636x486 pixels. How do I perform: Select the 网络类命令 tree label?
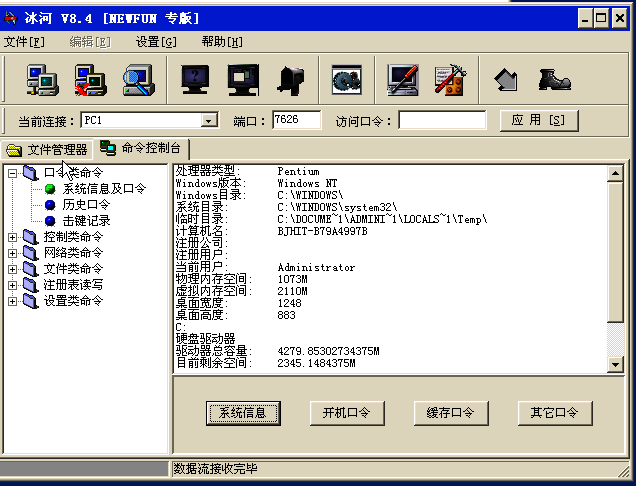pos(73,253)
